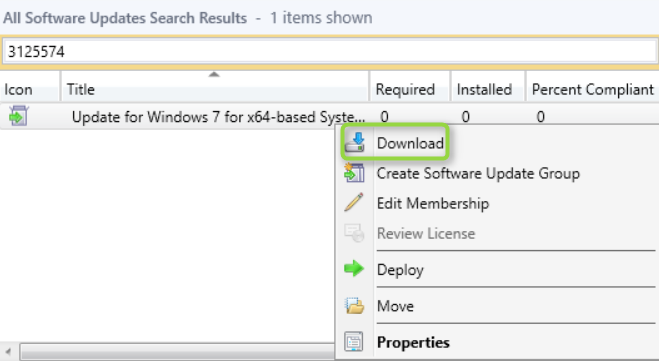659x361 pixels.
Task: Sort by the Installed column header
Action: 488,87
